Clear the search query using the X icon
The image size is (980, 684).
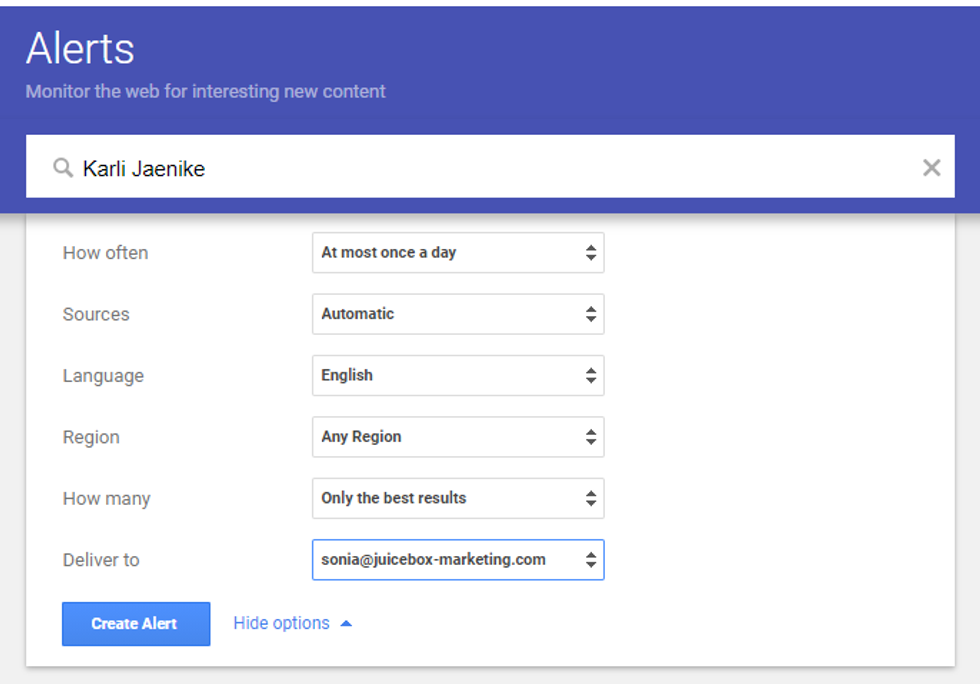click(931, 167)
